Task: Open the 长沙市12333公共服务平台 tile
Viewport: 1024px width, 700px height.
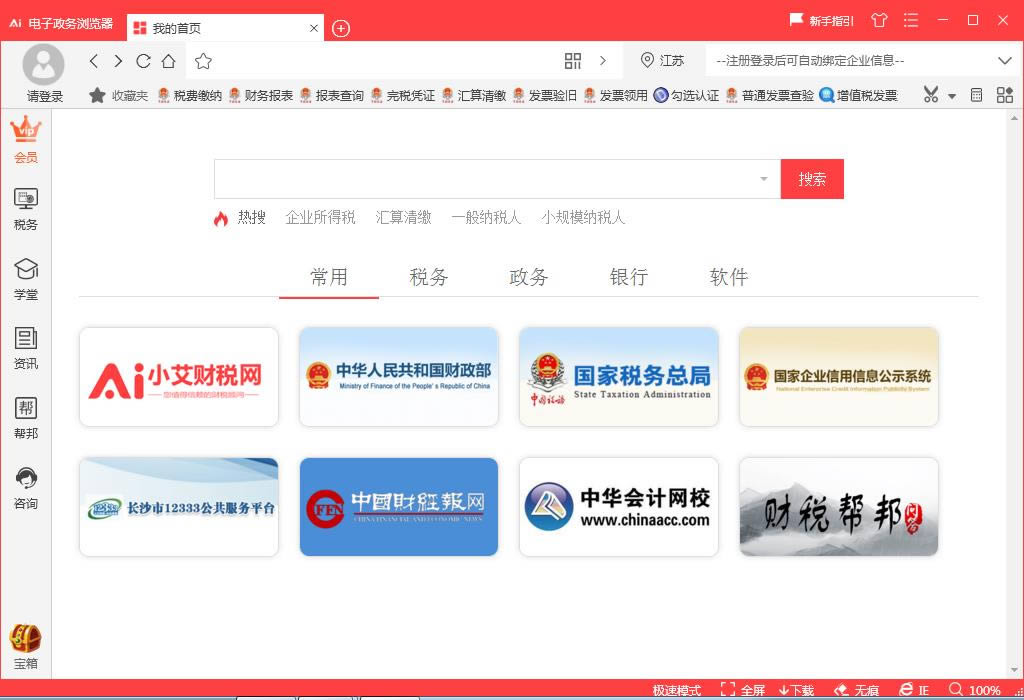Action: pyautogui.click(x=179, y=507)
